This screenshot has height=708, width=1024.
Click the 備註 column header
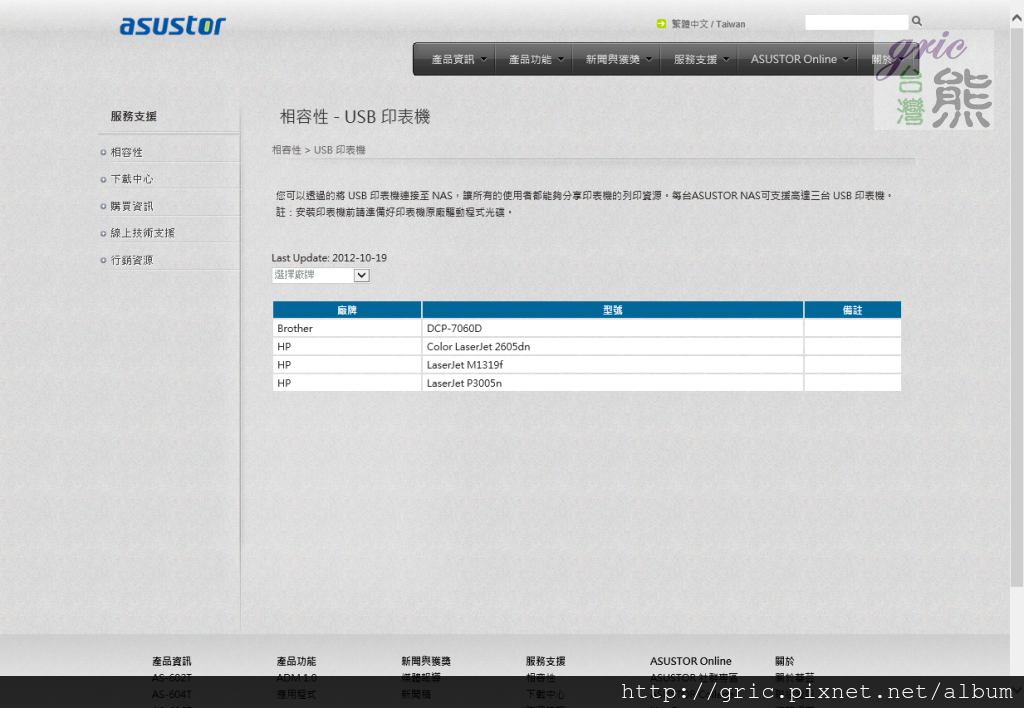click(x=852, y=310)
